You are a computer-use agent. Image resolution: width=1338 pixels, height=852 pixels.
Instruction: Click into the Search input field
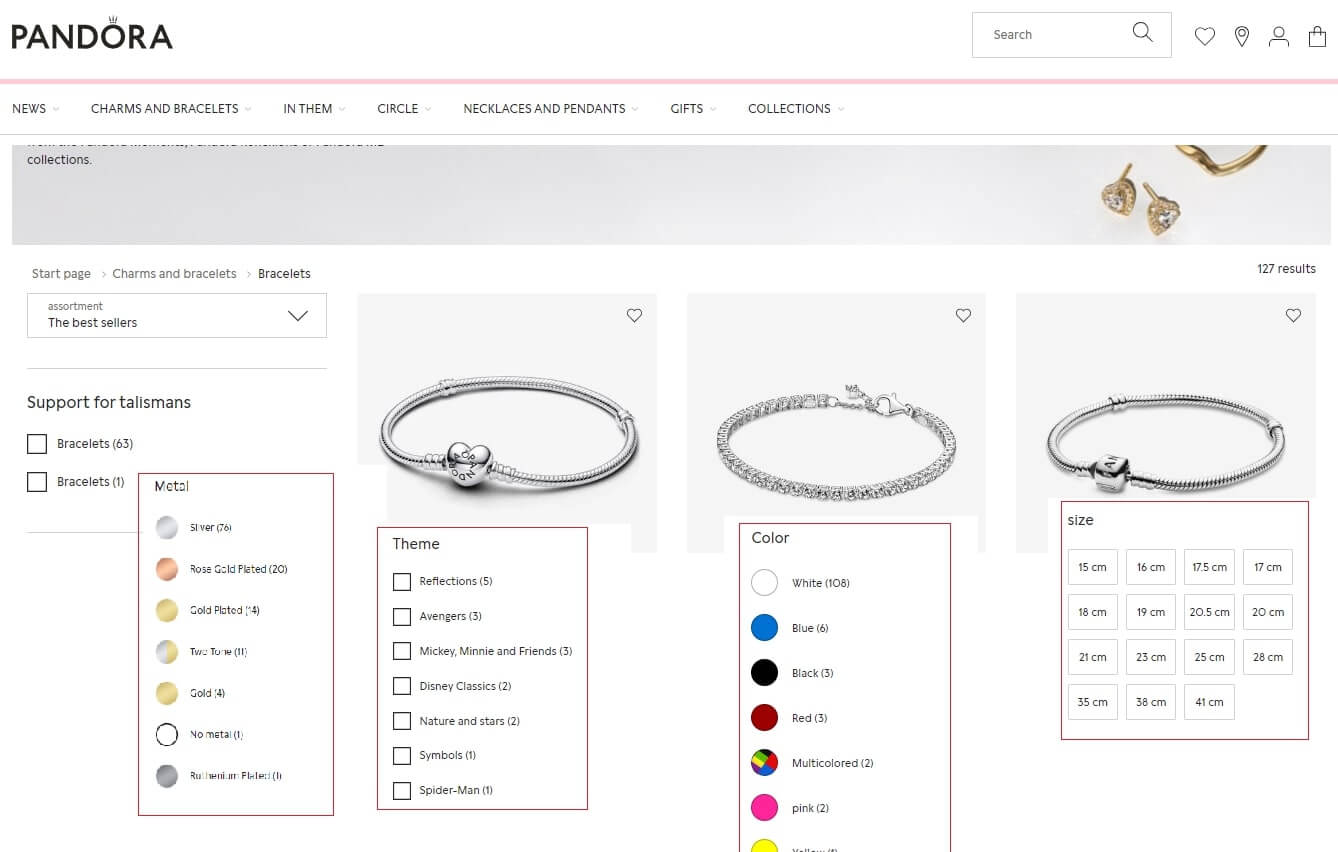(x=1050, y=35)
